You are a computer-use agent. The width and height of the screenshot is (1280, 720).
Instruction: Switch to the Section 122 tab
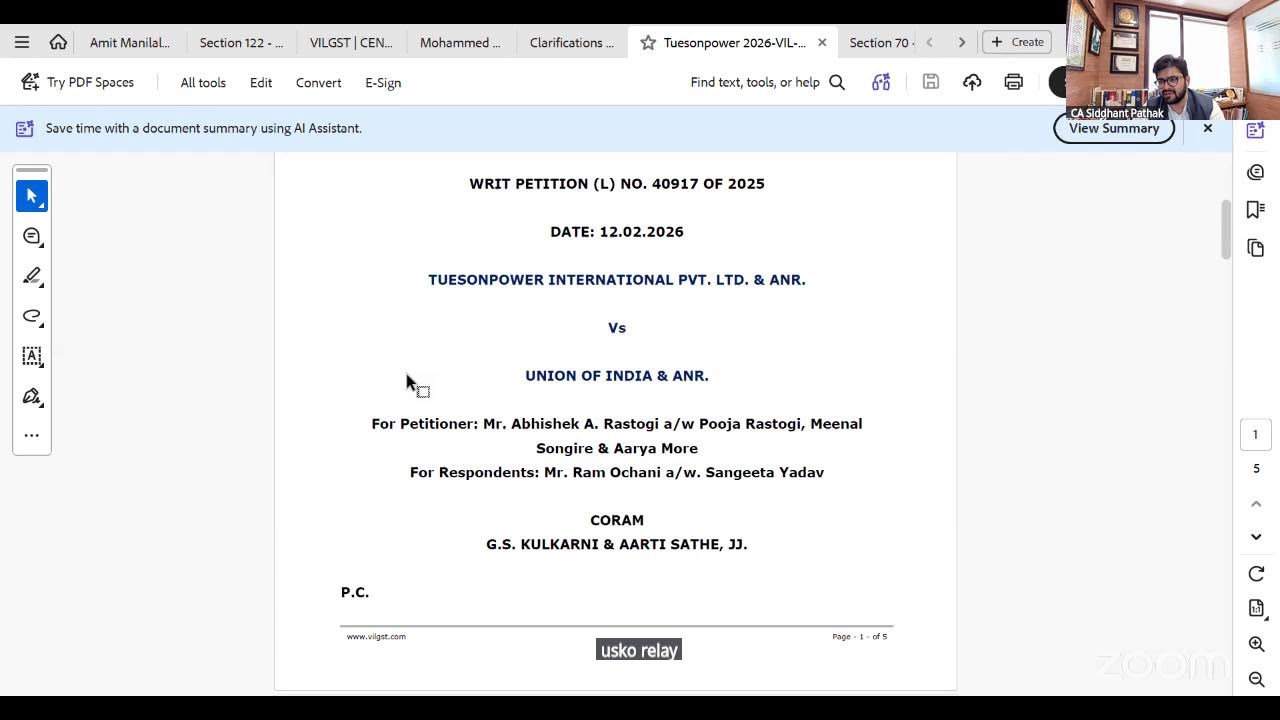click(241, 42)
